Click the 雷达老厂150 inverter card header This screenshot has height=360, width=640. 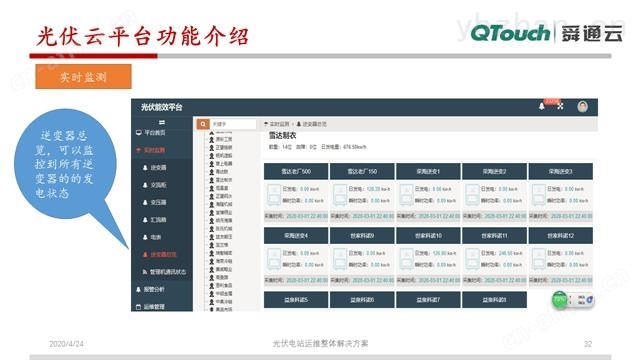pos(362,171)
